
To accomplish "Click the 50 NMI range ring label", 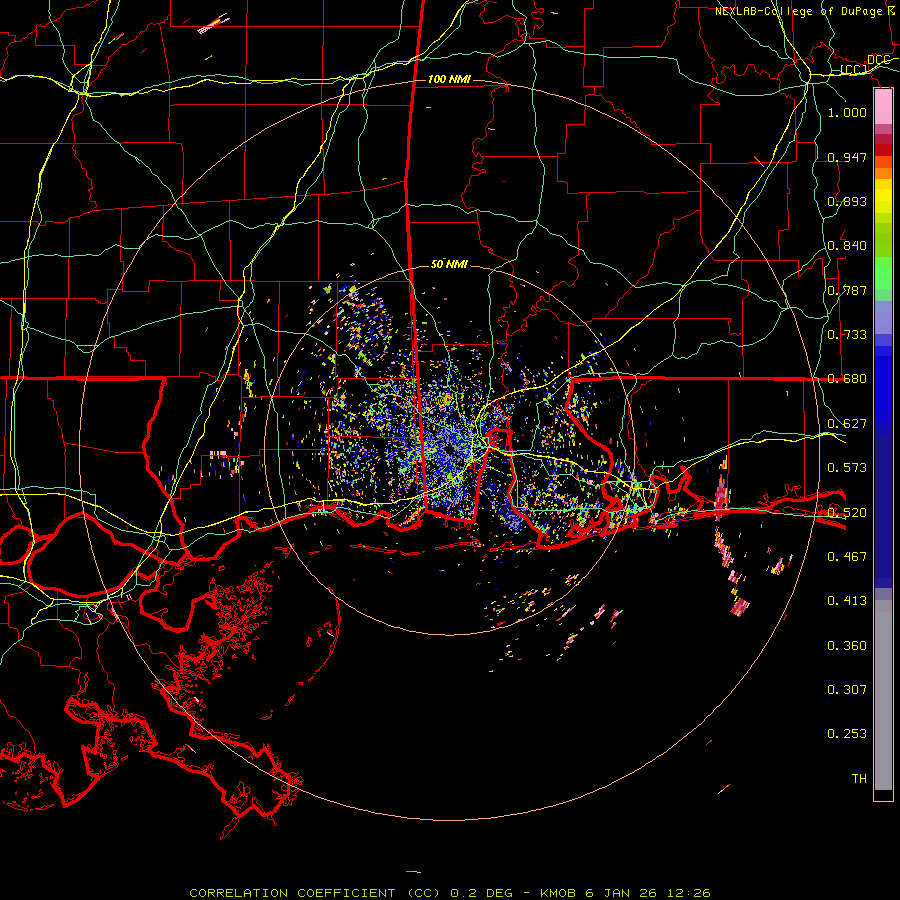I will coord(449,264).
